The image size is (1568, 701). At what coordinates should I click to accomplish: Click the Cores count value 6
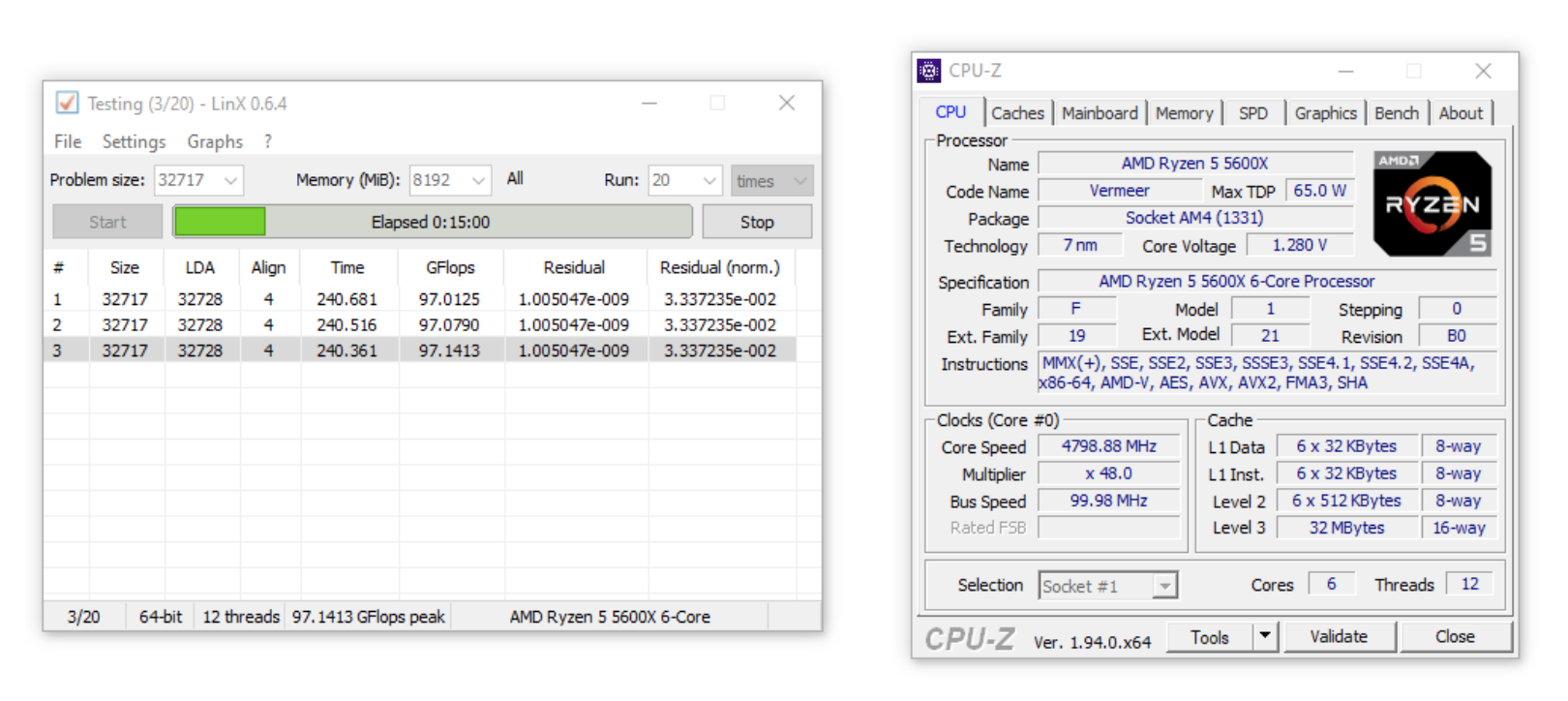[x=1332, y=584]
